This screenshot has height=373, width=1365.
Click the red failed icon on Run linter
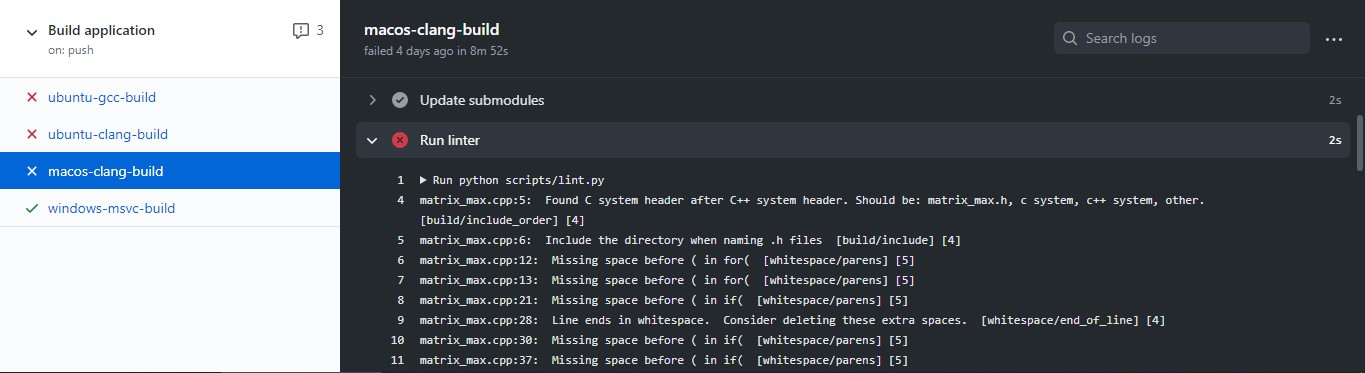[x=400, y=140]
